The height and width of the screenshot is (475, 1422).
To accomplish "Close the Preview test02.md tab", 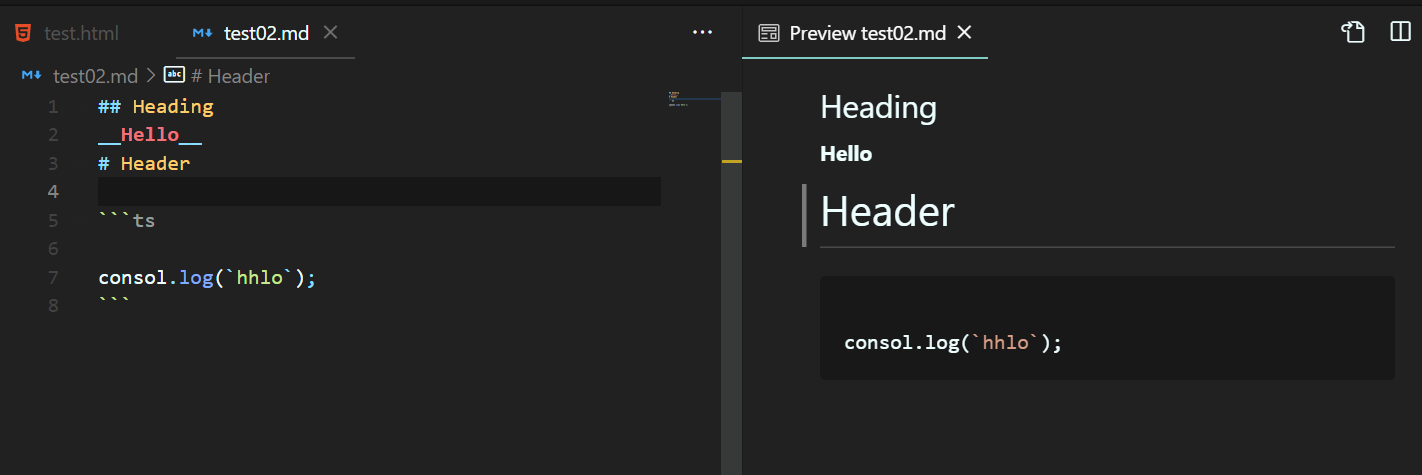I will (x=965, y=33).
